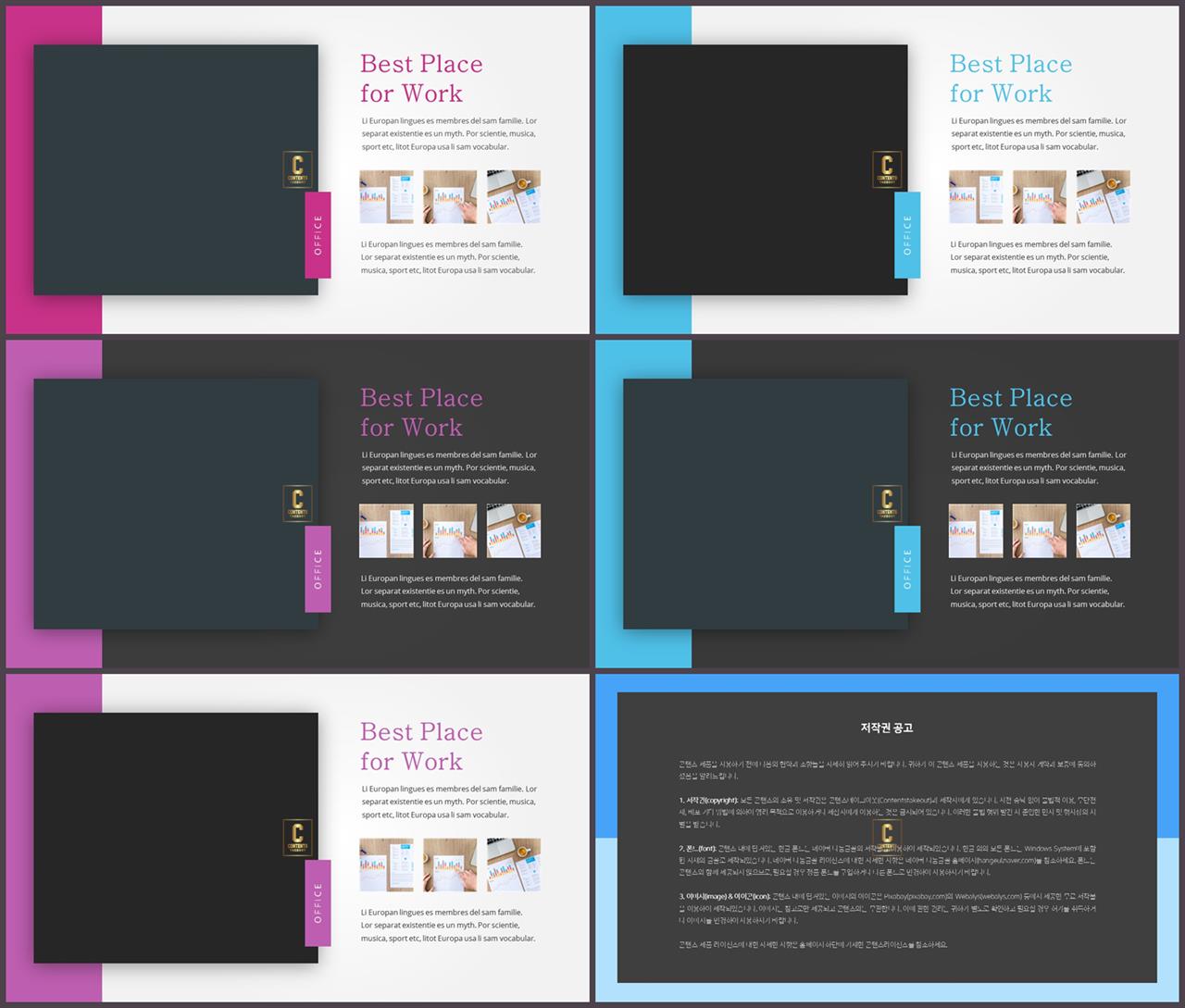The height and width of the screenshot is (1008, 1185).
Task: Click the purple "Best Place for Work" title on the dark slide
Action: [x=421, y=413]
